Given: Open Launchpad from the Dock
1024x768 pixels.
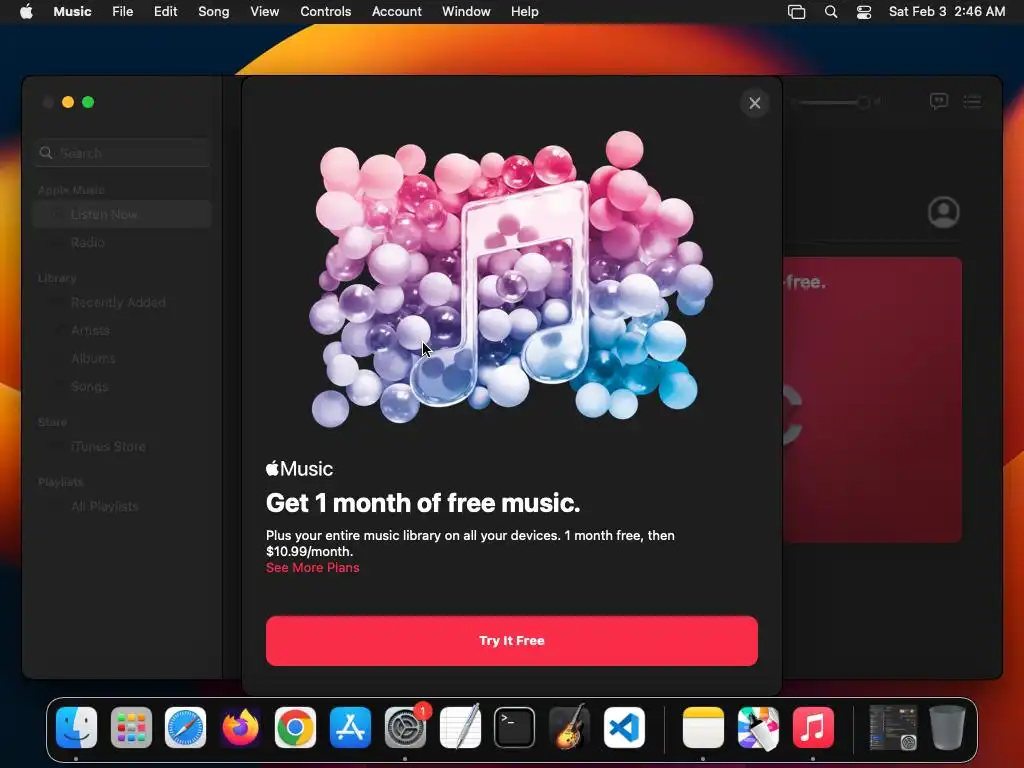Looking at the screenshot, I should [131, 727].
